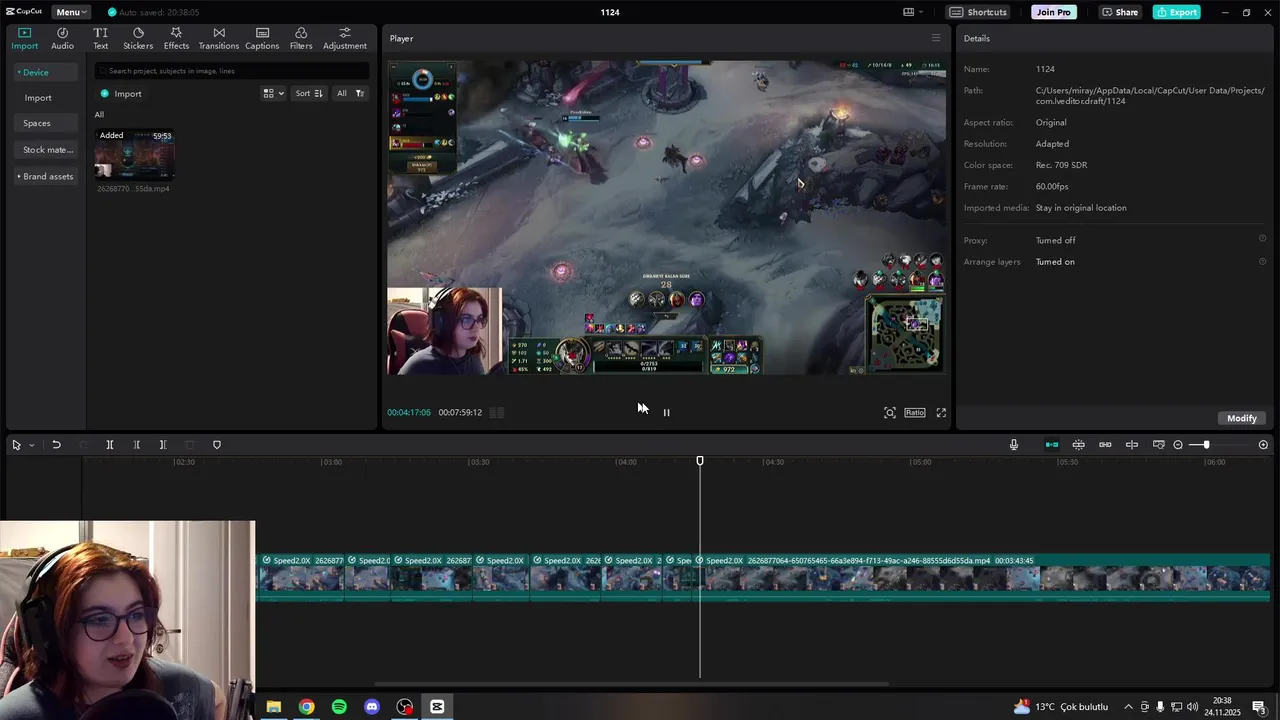Delete right of playhead
This screenshot has height=720, width=1280.
click(x=163, y=445)
